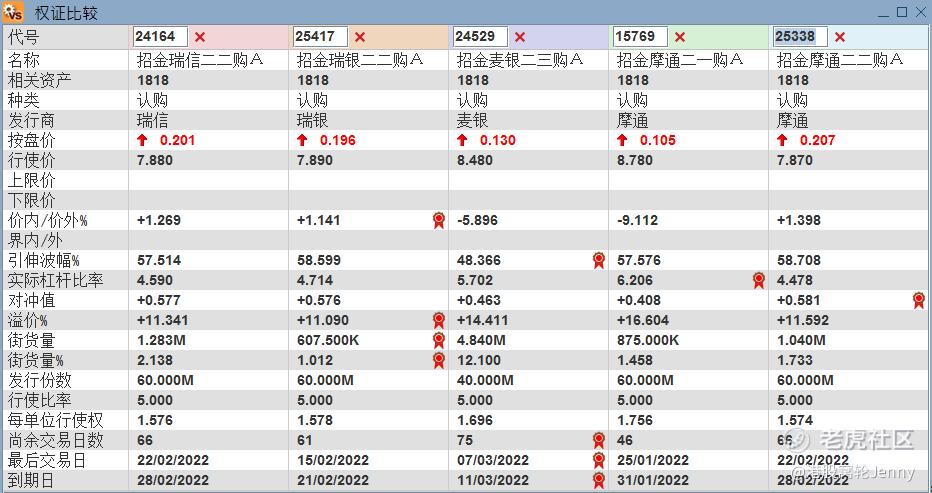
Task: Click the 权证比较 app icon in title bar
Action: coord(13,12)
